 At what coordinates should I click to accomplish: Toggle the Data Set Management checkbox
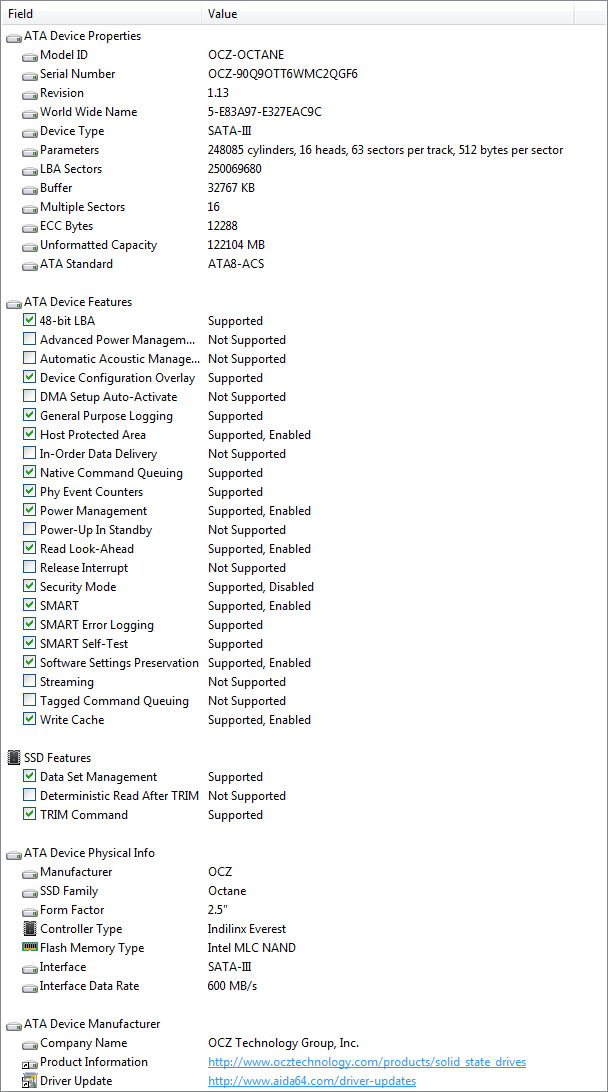point(29,777)
